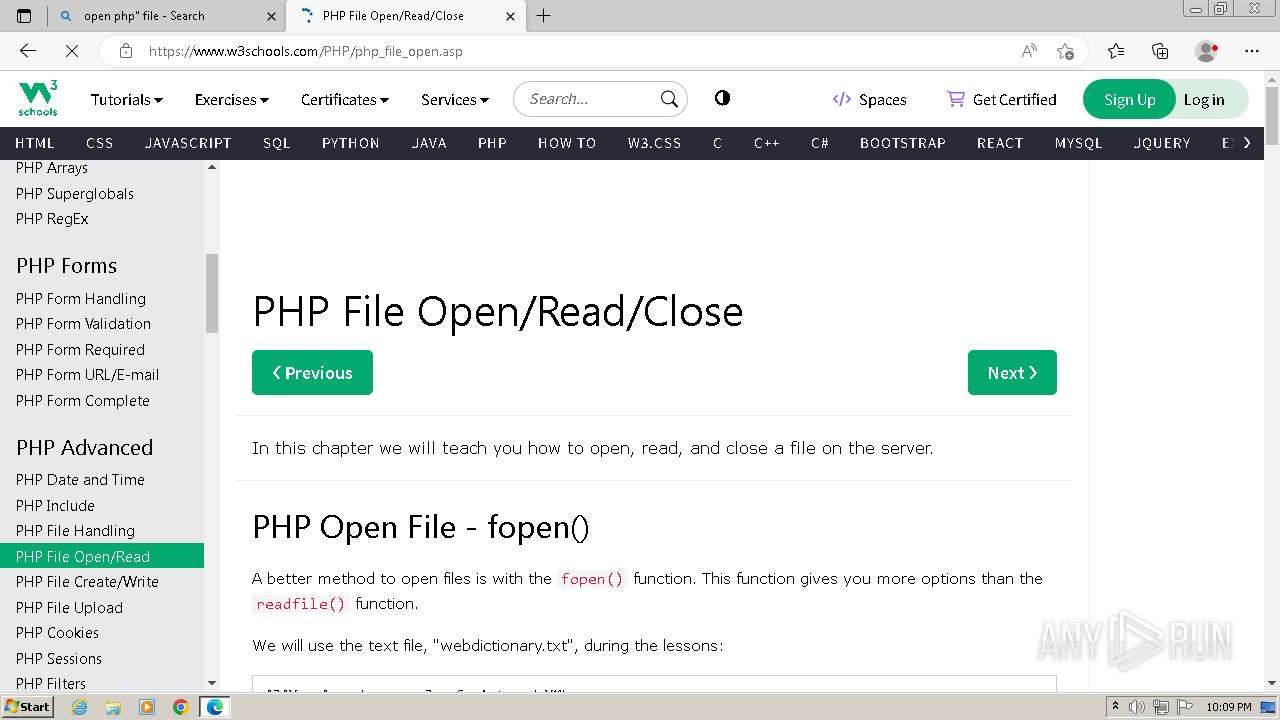1280x720 pixels.
Task: Click Edge taskbar icon
Action: pos(215,707)
